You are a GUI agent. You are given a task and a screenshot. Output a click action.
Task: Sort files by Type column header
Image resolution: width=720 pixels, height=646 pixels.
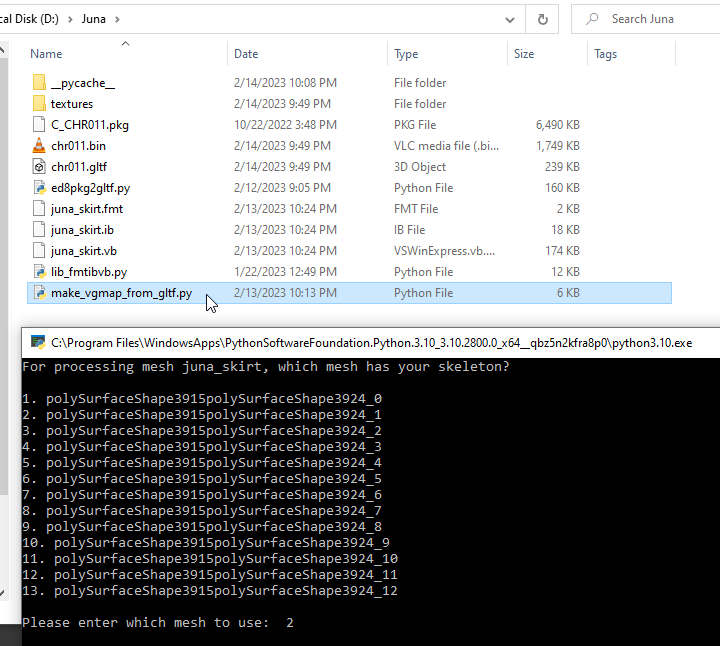point(406,54)
